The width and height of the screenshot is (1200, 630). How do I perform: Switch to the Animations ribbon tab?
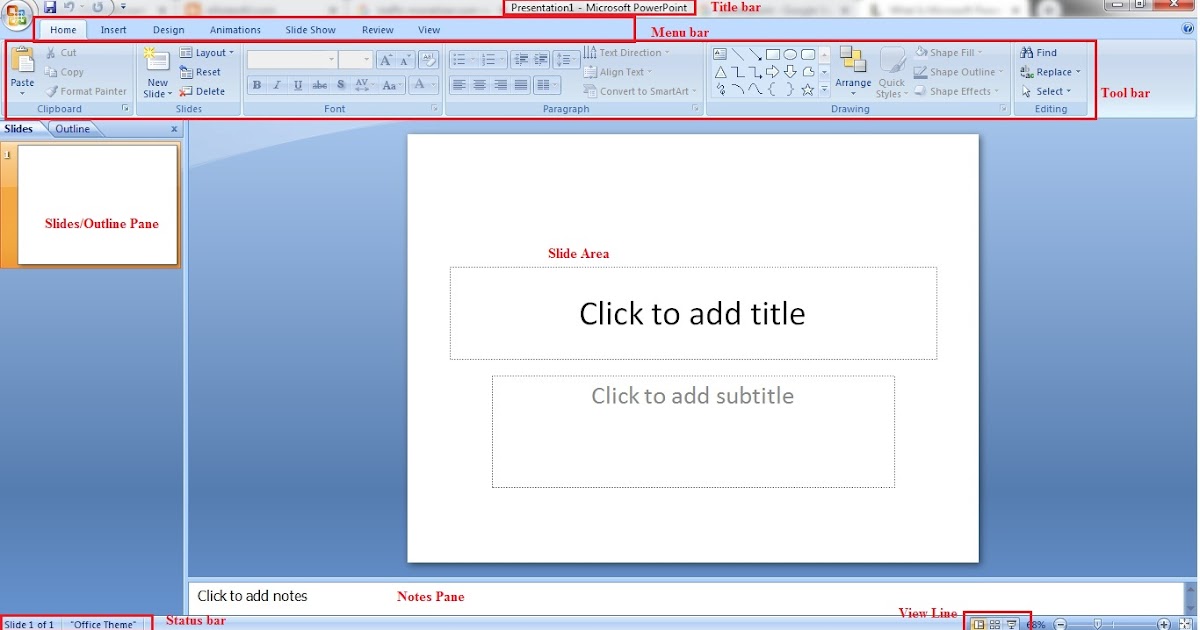click(x=234, y=30)
